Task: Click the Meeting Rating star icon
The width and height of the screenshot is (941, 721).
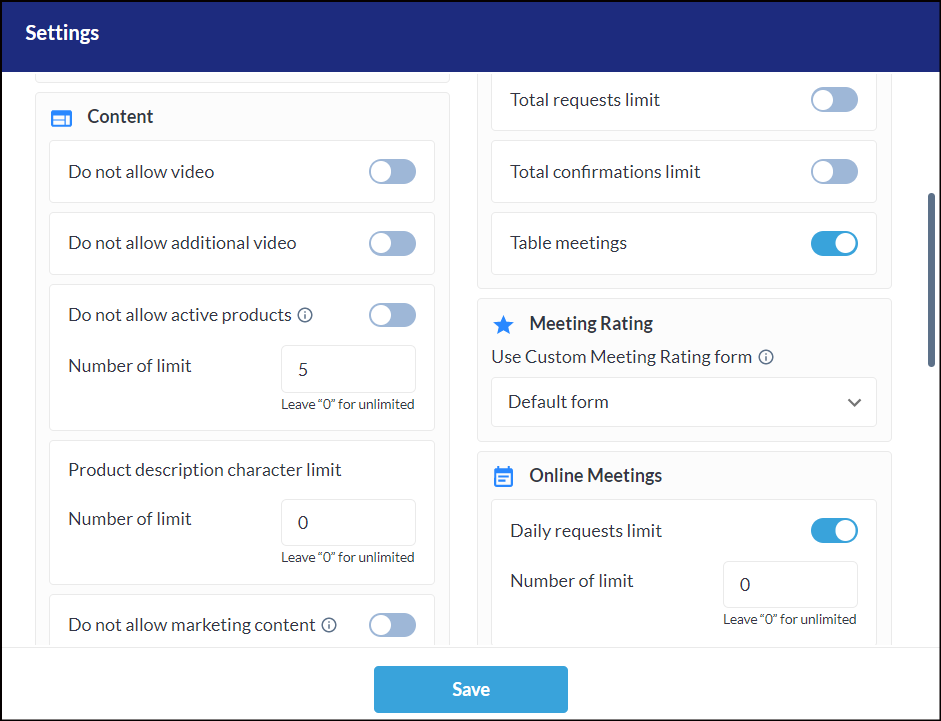Action: point(504,325)
